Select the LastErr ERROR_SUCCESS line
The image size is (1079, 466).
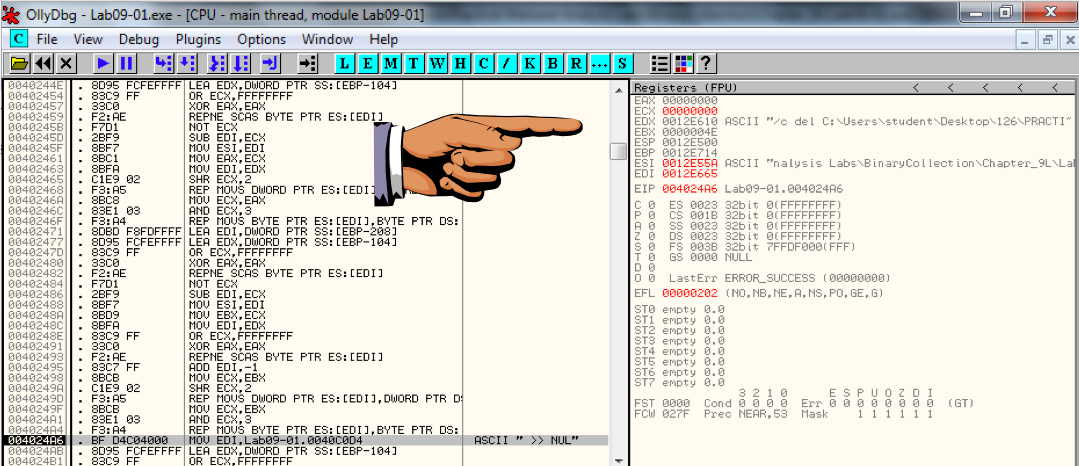tap(780, 278)
